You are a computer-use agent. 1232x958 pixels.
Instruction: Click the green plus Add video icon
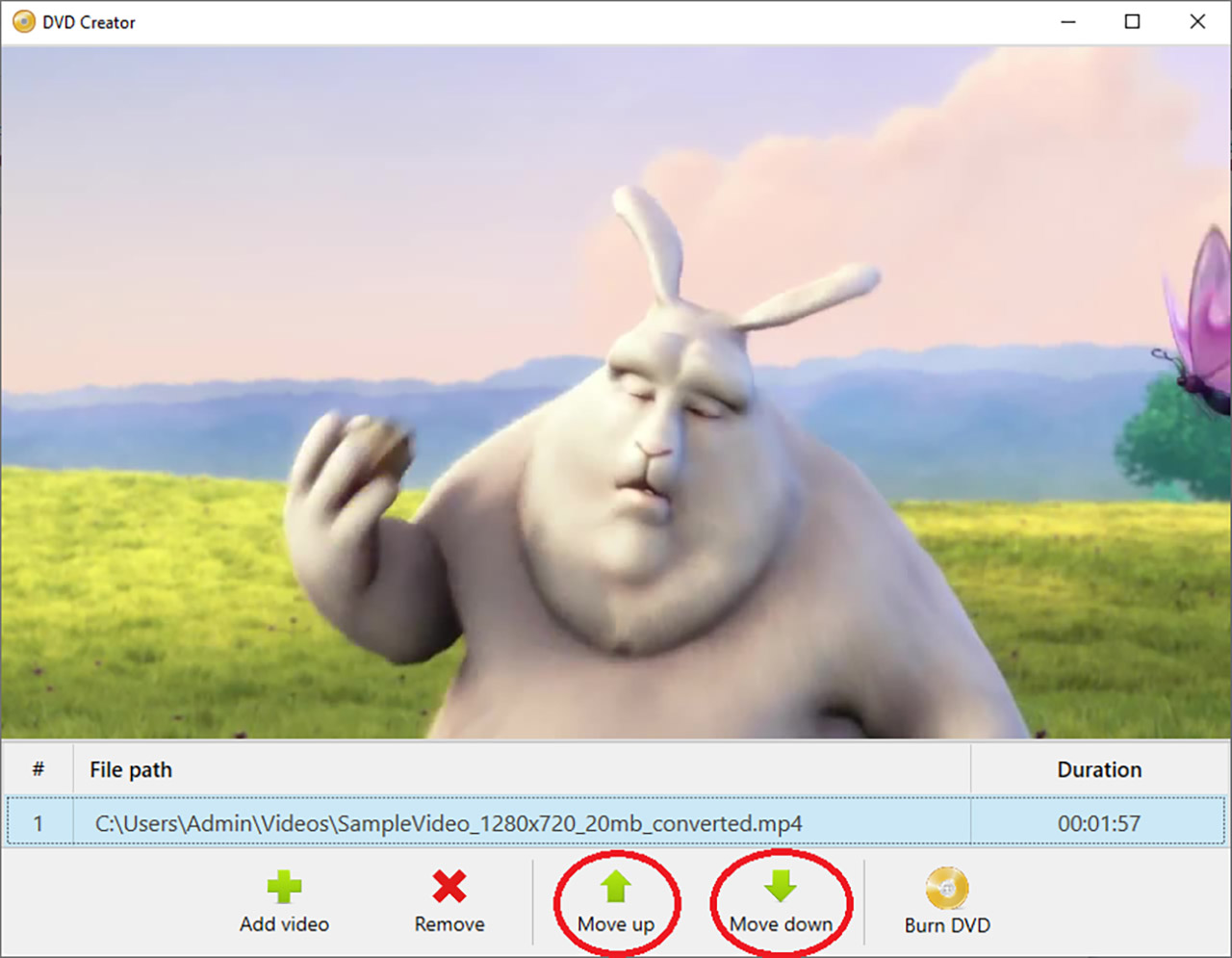[284, 887]
